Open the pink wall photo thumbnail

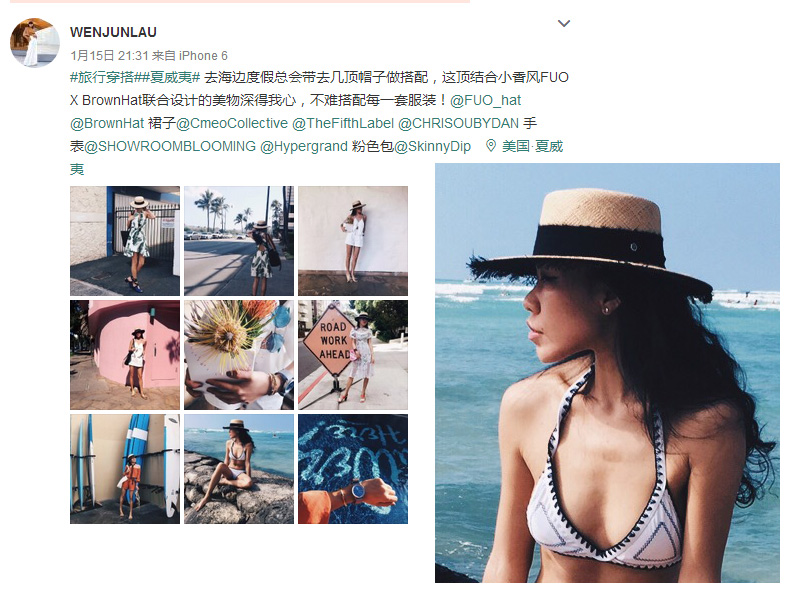125,355
